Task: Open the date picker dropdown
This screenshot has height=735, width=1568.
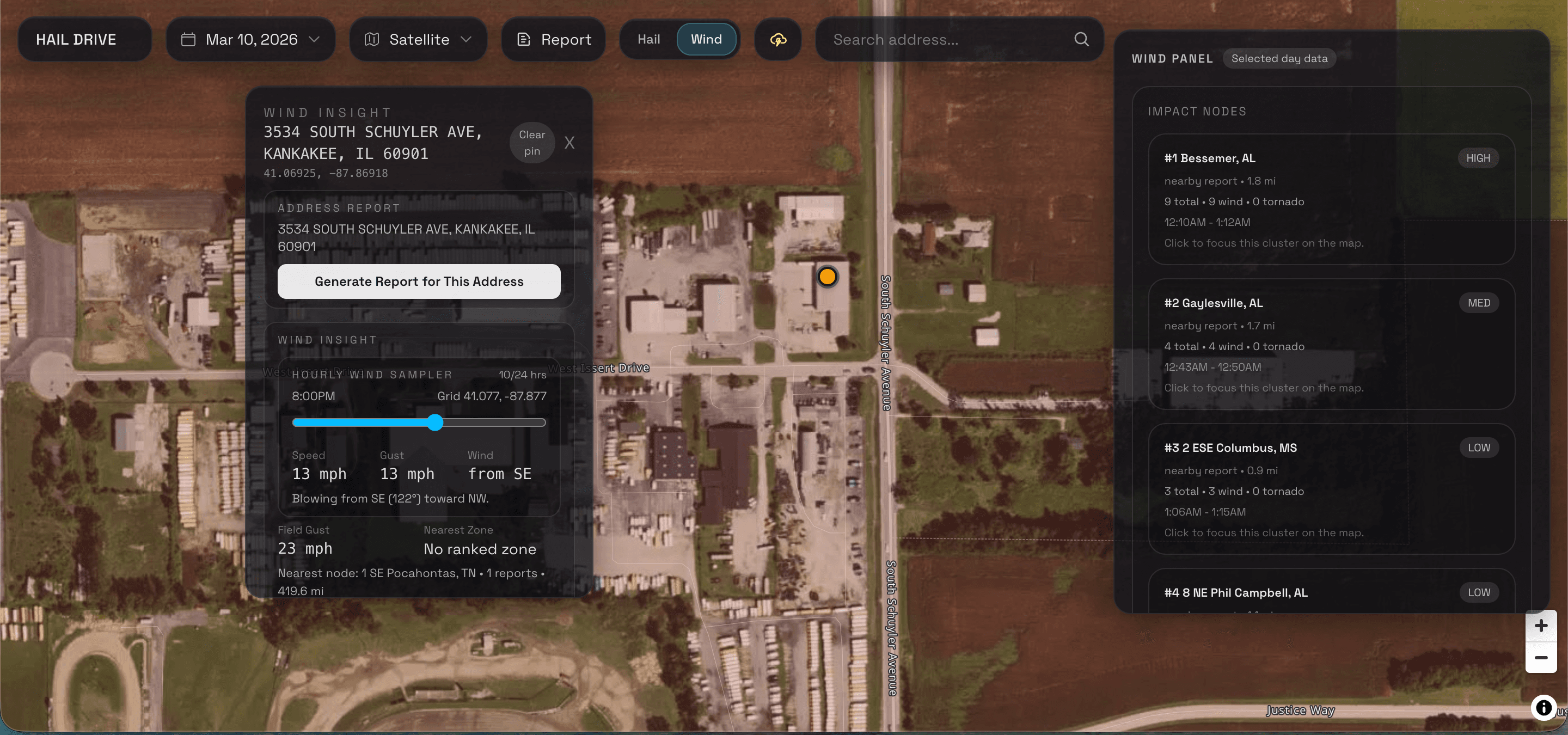Action: click(x=314, y=39)
